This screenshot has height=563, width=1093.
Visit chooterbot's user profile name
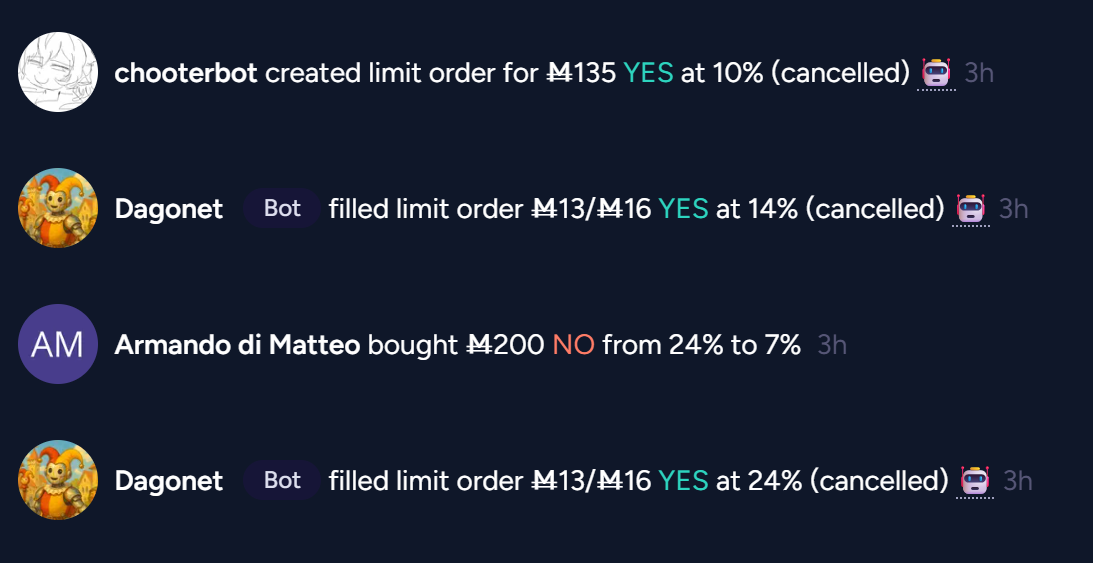[x=186, y=73]
